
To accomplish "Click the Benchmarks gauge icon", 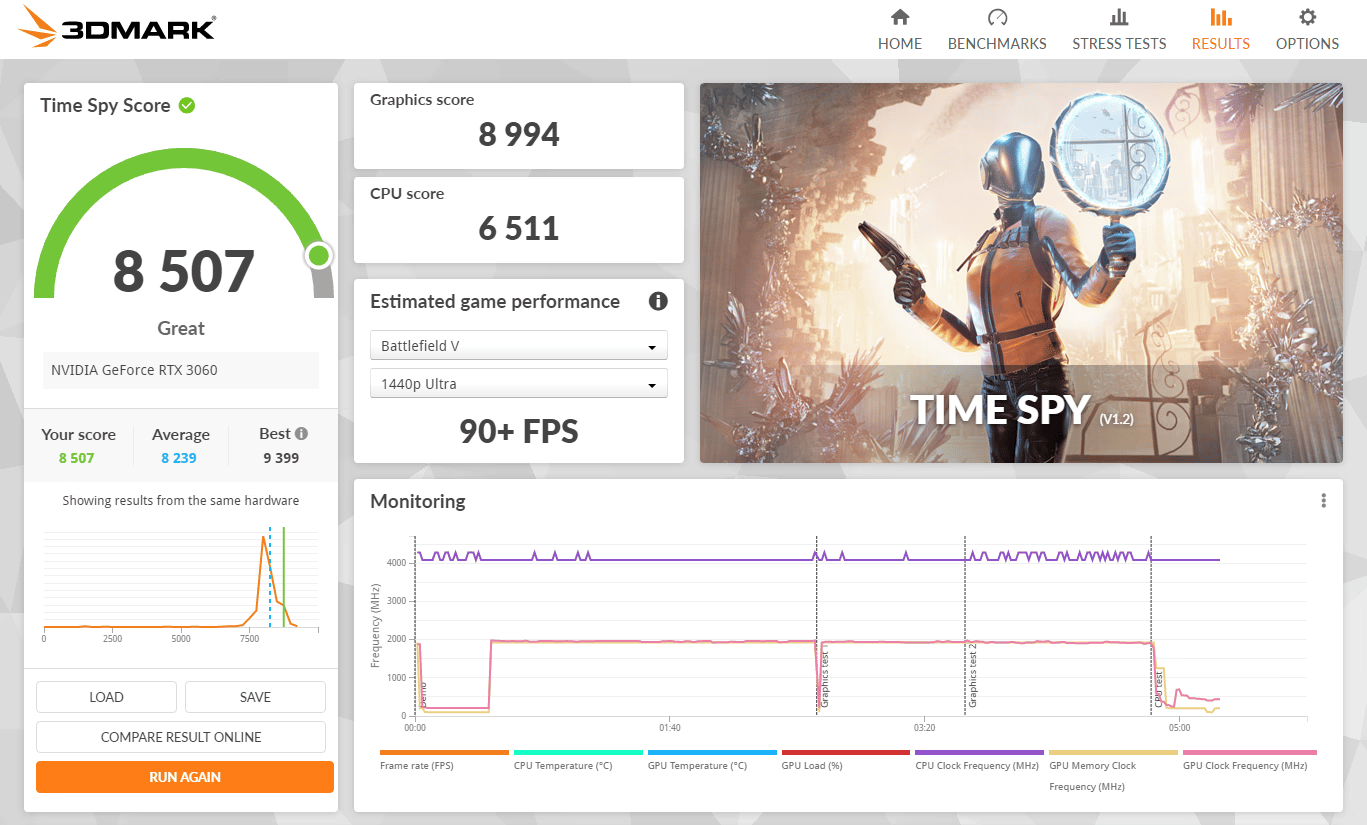I will click(x=997, y=17).
